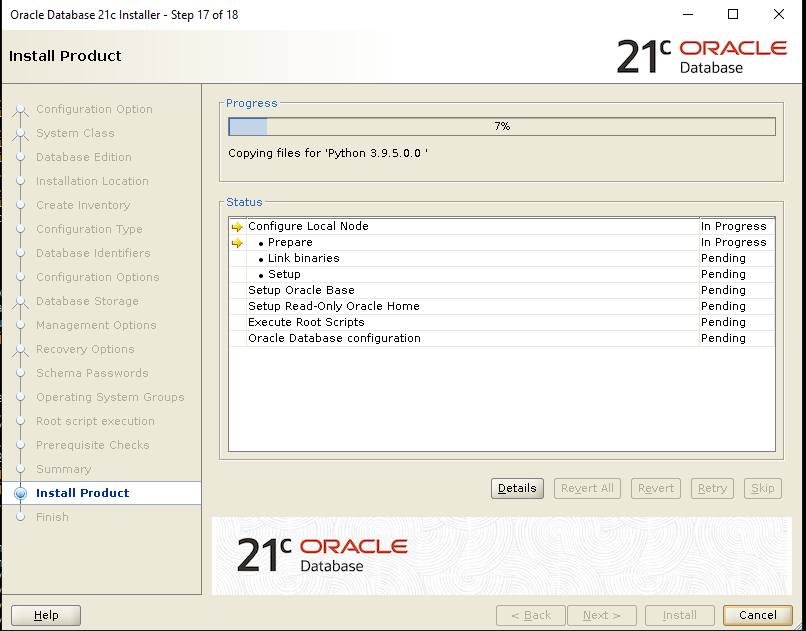
Task: Click the window title showing Step 17 of 18
Action: [x=124, y=14]
